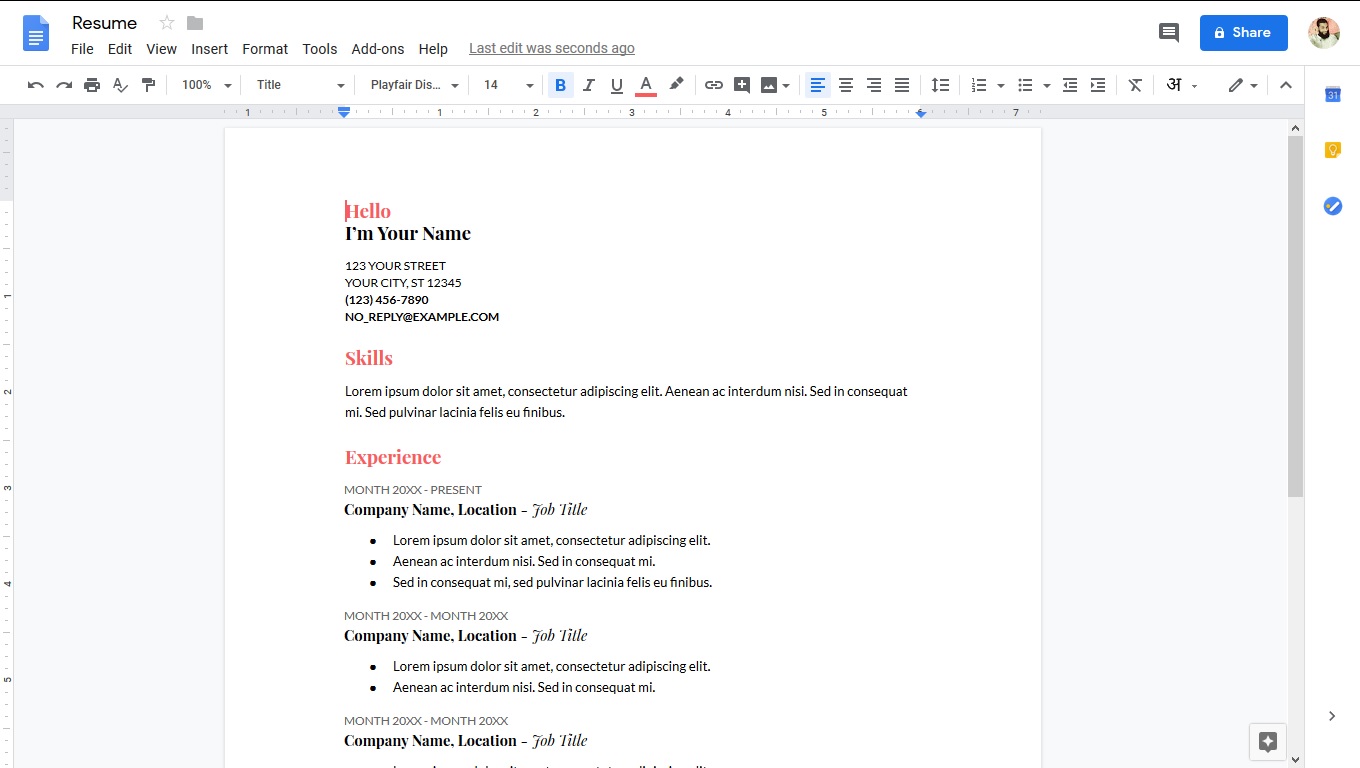Expand numbered list style options arrow
Viewport: 1360px width, 768px height.
pyautogui.click(x=1001, y=86)
